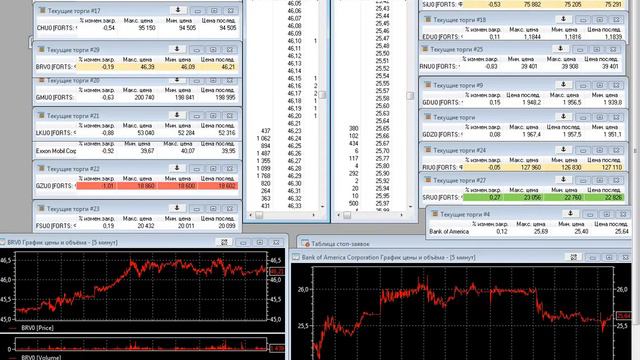The image size is (640, 360).
Task: Click price 25,65 row in order book
Action: pos(382,128)
